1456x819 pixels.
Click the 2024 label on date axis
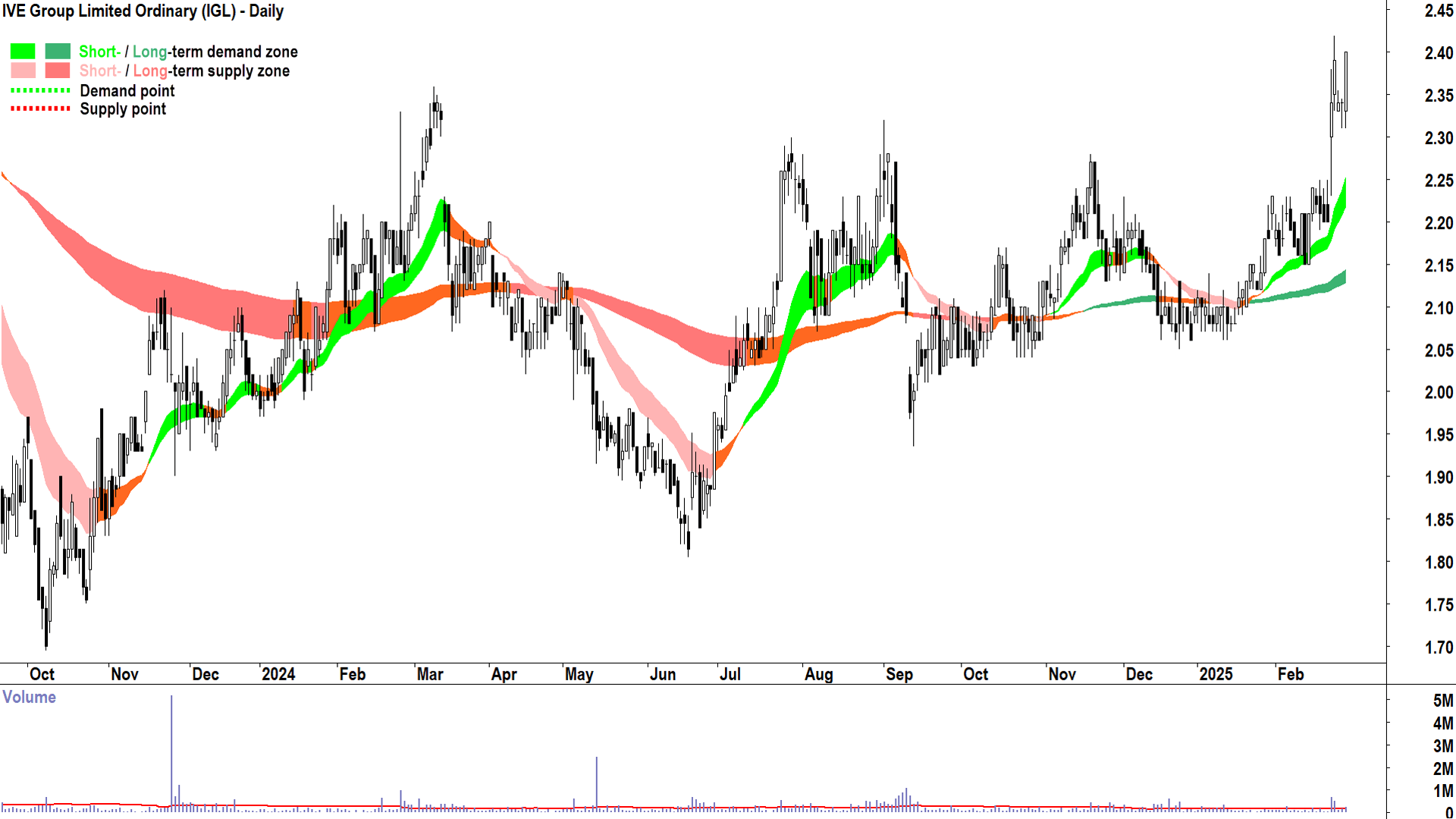pyautogui.click(x=278, y=674)
